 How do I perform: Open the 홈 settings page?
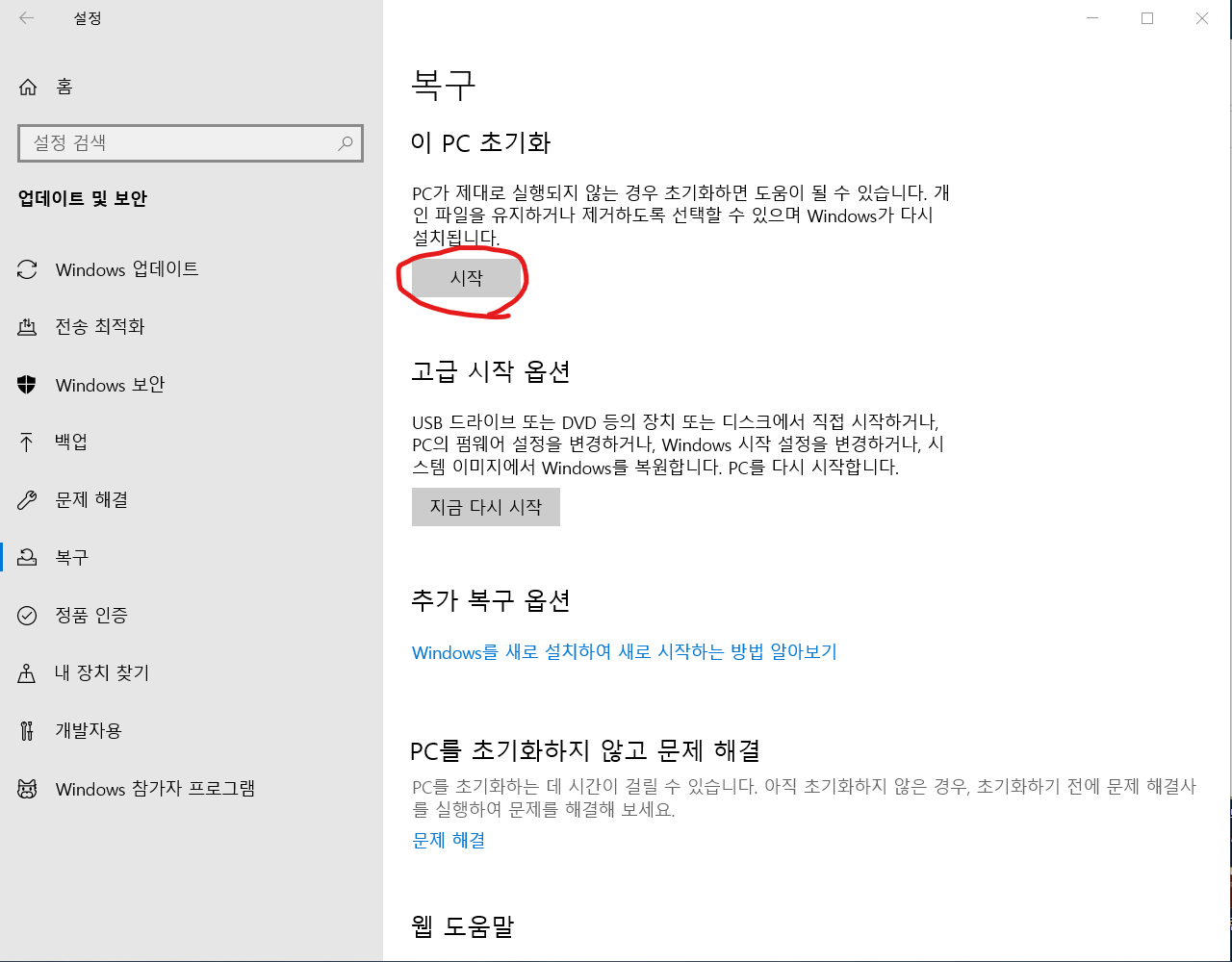pyautogui.click(x=192, y=87)
